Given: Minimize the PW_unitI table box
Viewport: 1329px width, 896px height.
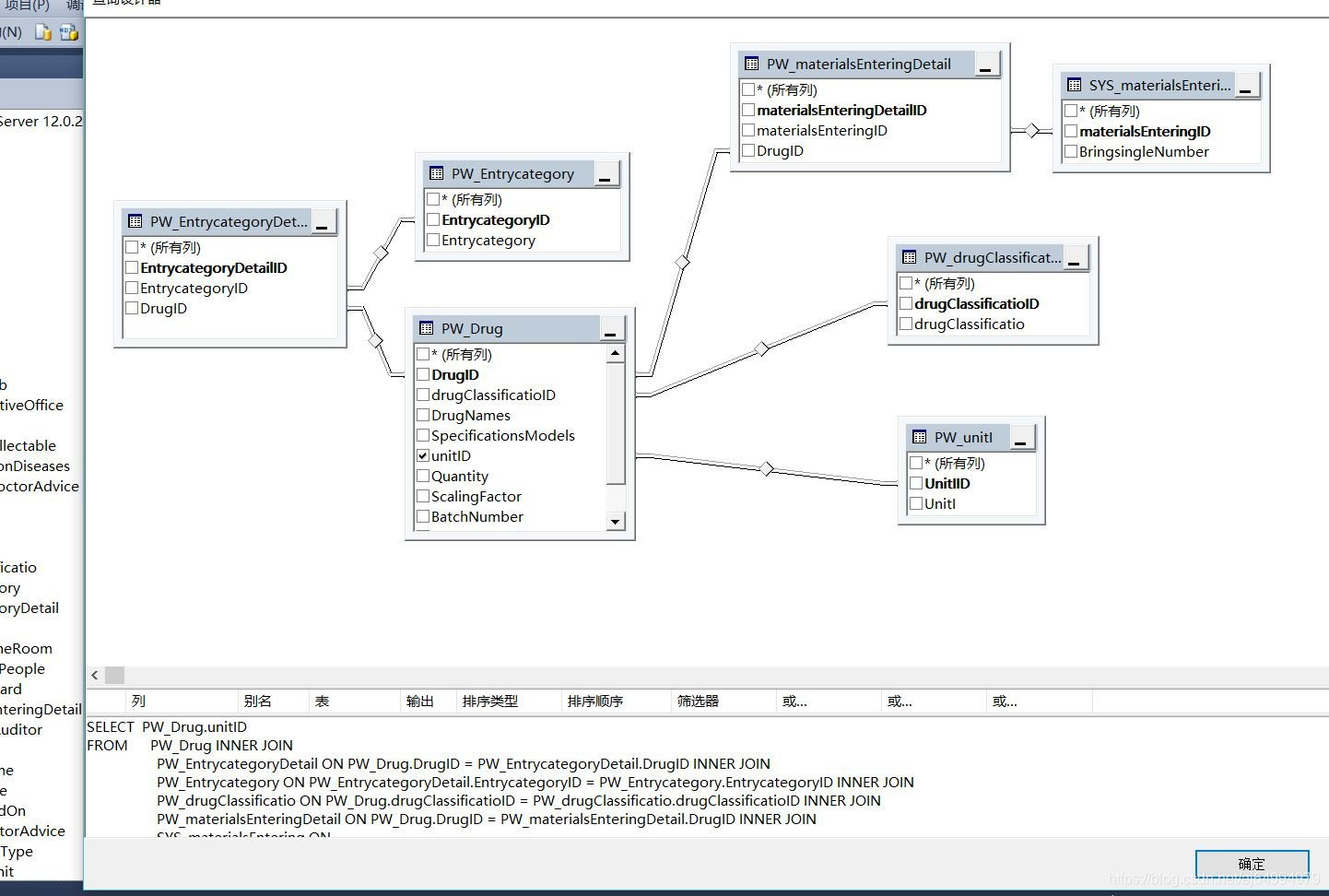Looking at the screenshot, I should 1021,438.
